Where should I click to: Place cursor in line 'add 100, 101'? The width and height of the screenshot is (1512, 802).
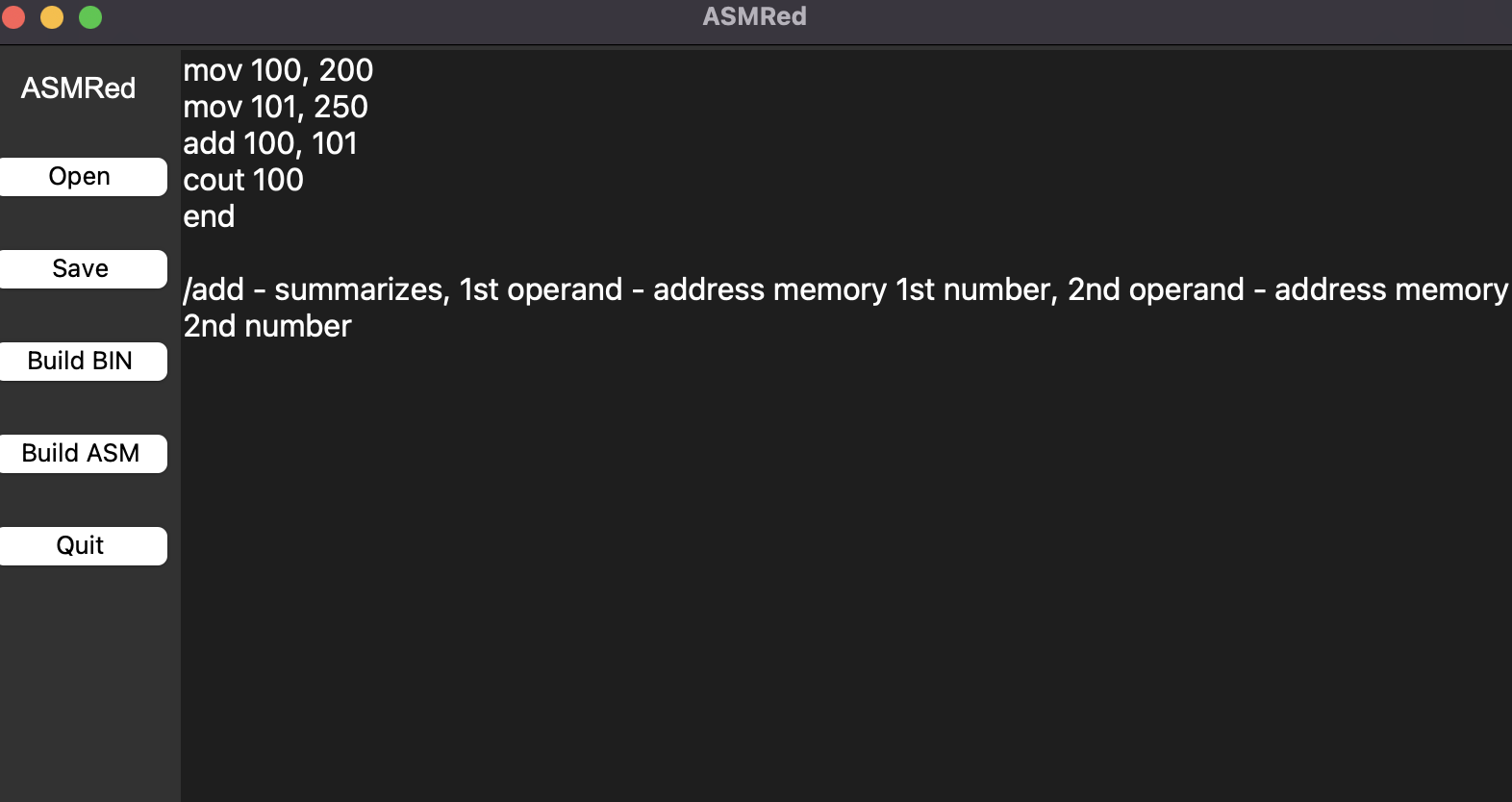click(270, 143)
